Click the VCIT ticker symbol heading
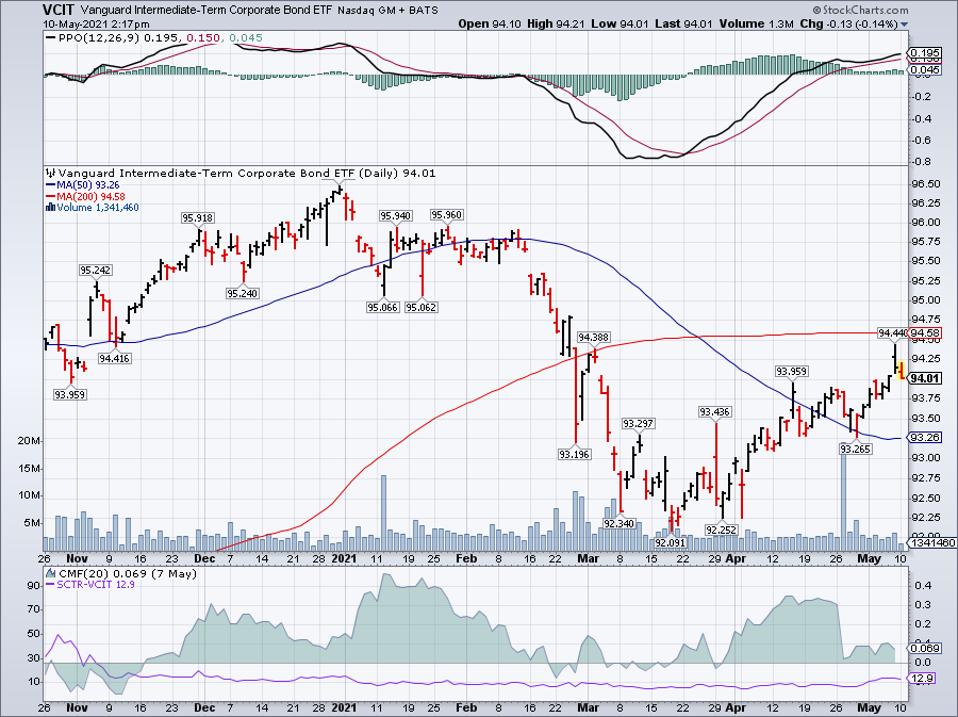 click(x=59, y=10)
